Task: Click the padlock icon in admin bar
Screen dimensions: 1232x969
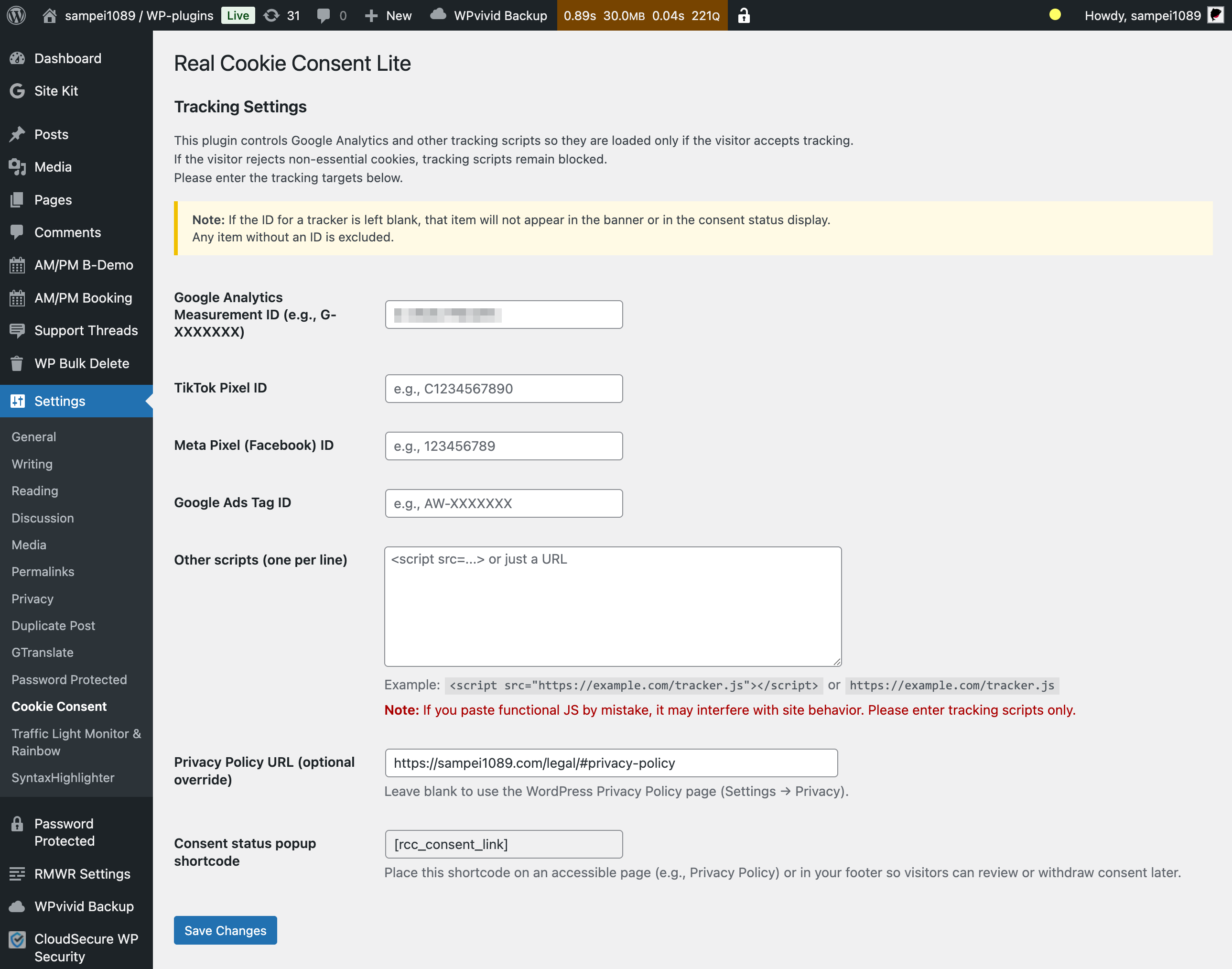Action: 744,15
